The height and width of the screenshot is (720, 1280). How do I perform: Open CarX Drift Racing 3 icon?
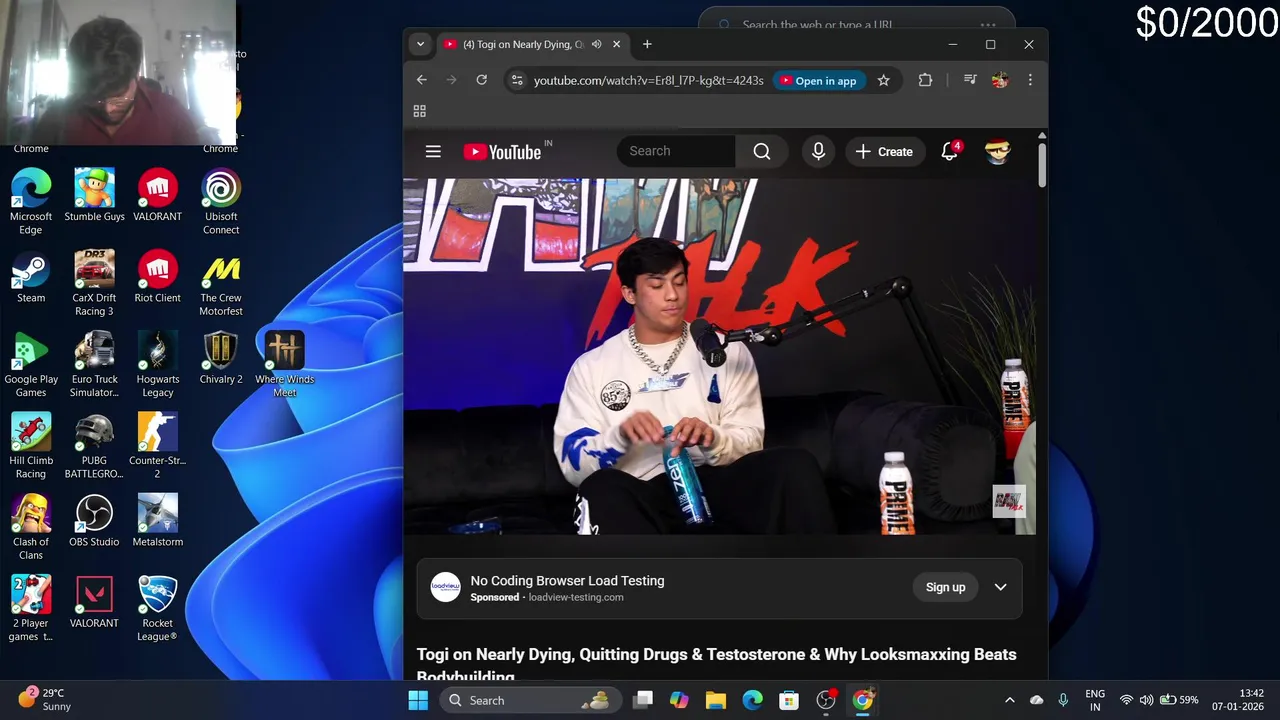point(94,284)
